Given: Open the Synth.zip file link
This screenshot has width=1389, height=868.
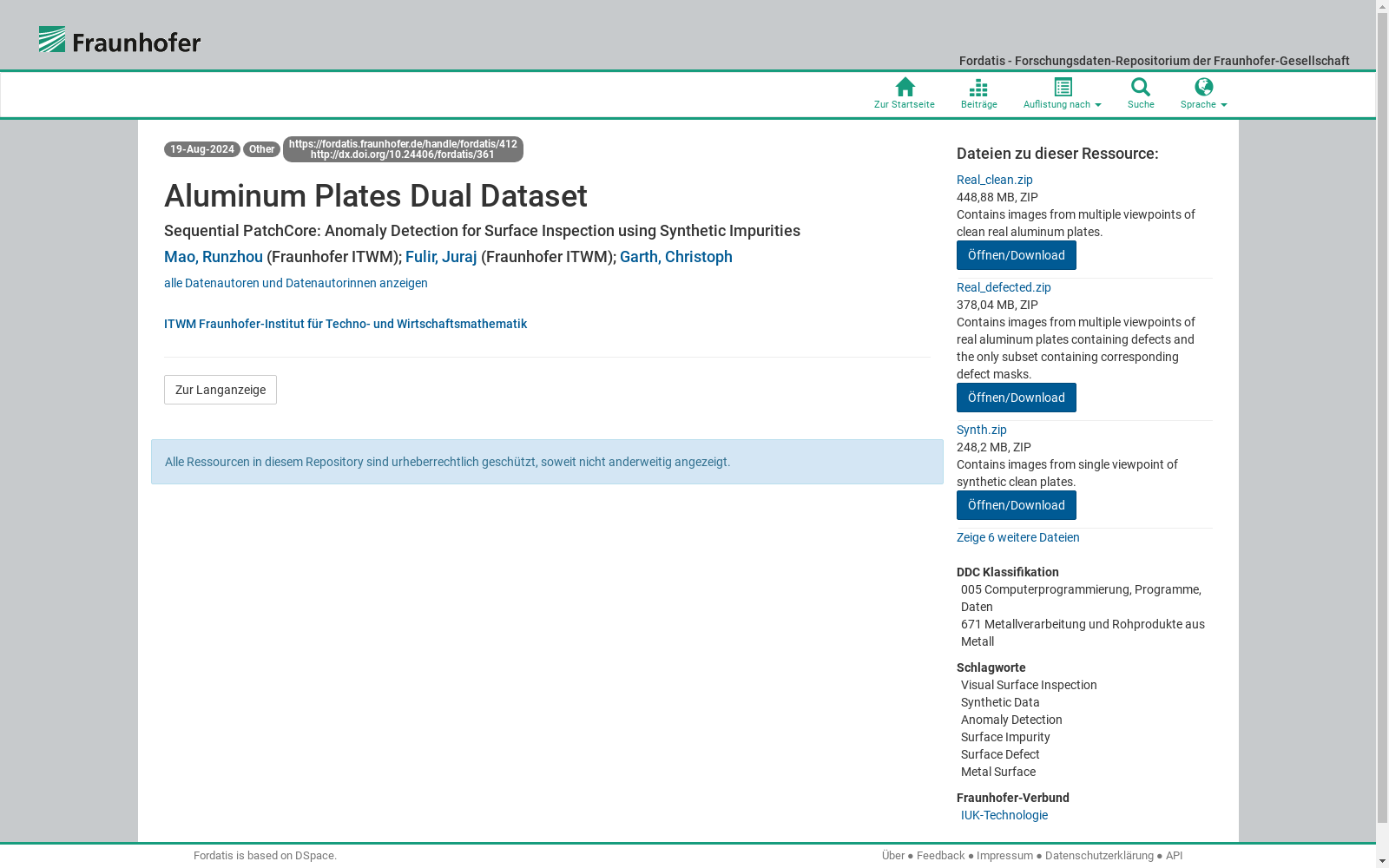Looking at the screenshot, I should (x=982, y=430).
